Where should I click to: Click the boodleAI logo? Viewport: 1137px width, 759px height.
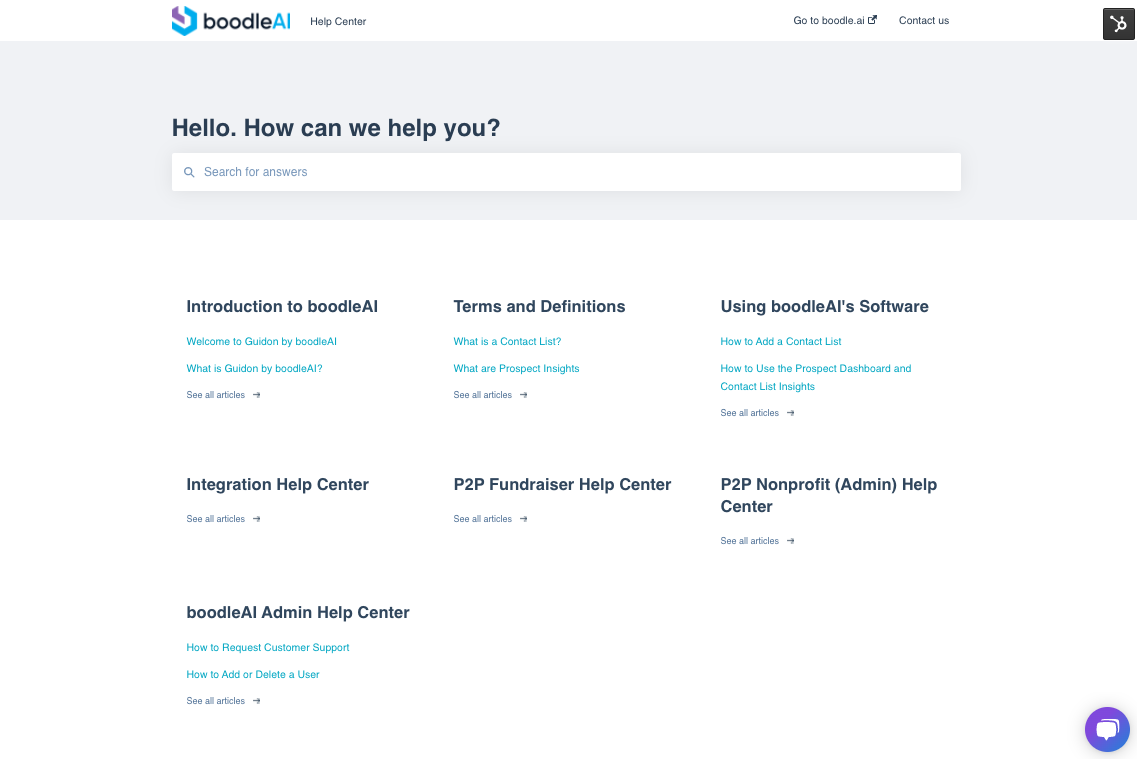pos(231,20)
